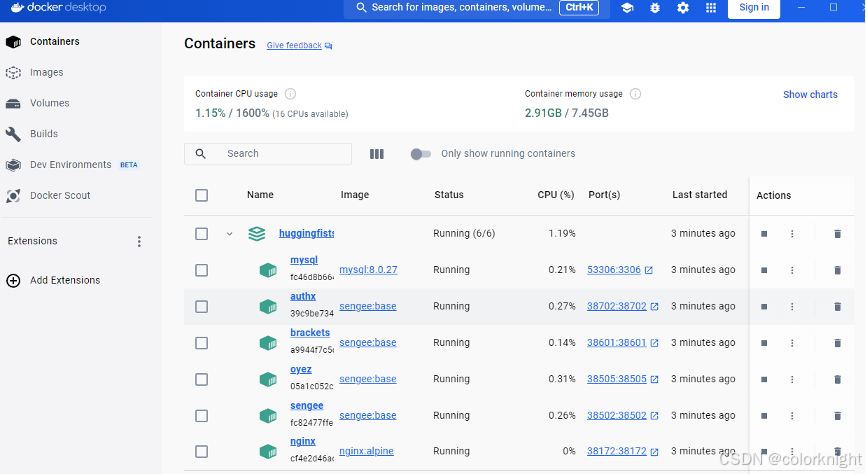Open more actions for sengee container
866x474 pixels.
(792, 416)
